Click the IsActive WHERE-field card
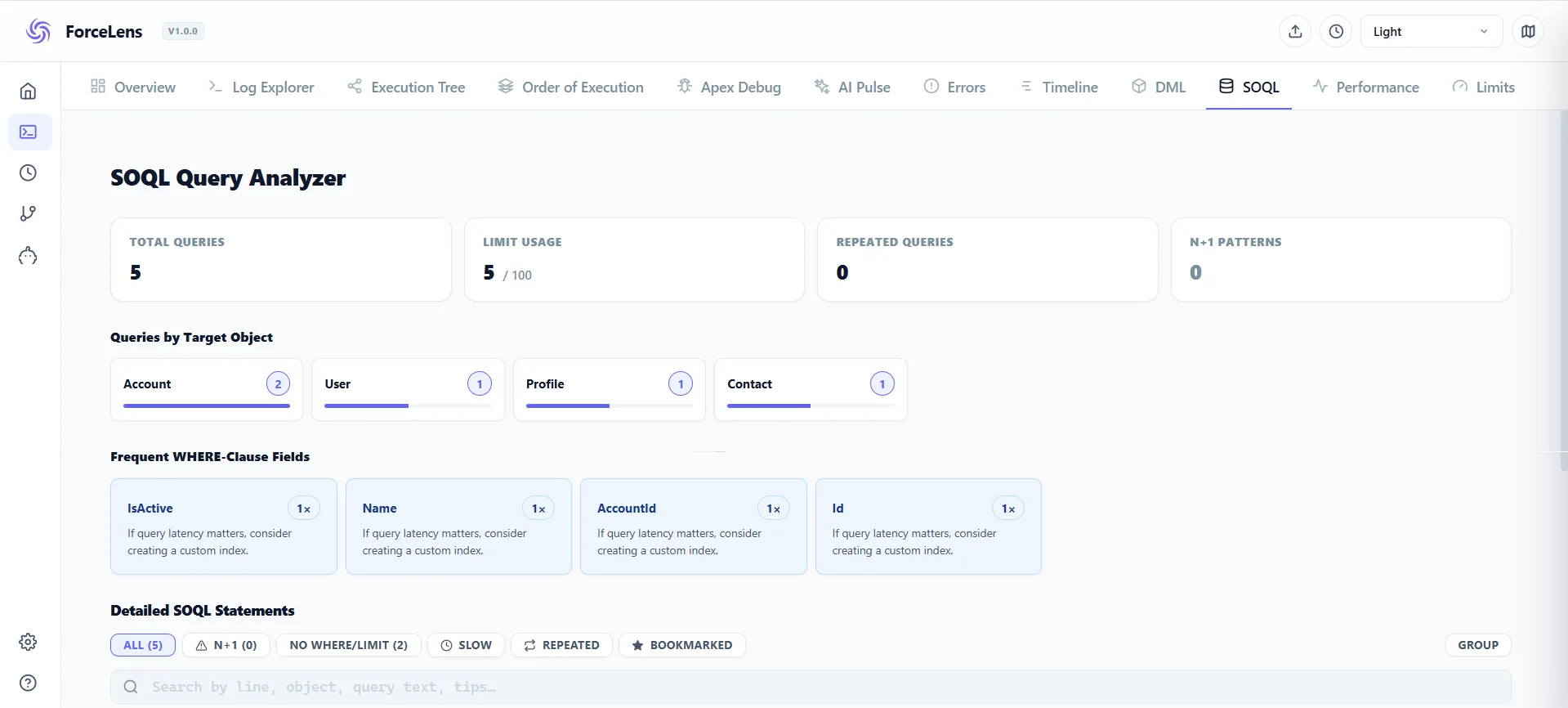 (224, 527)
